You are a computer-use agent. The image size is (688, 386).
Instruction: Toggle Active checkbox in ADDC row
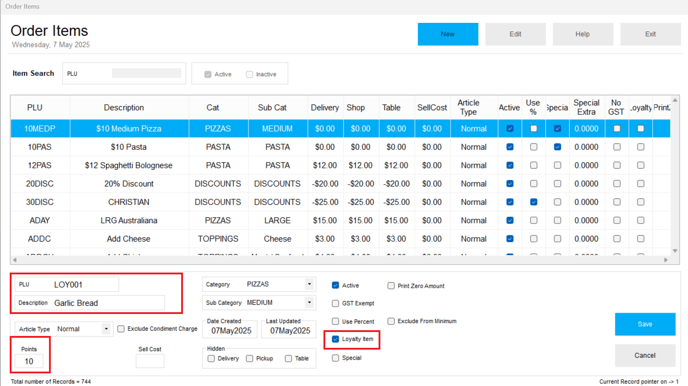coord(510,239)
